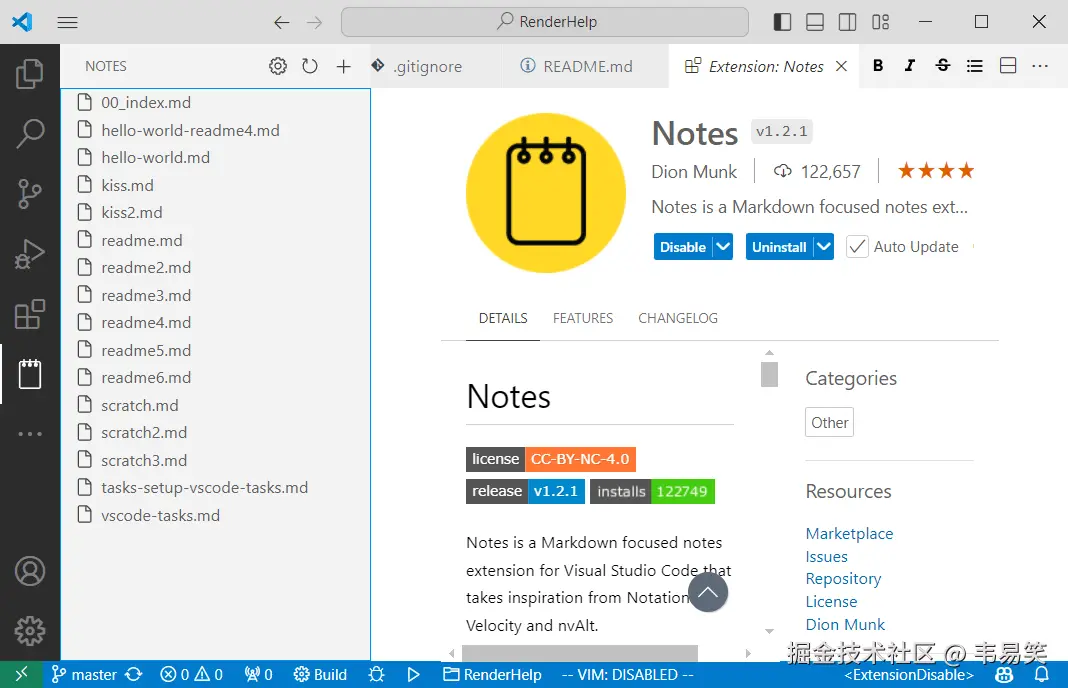Synchronize changes icon next to master
The image size is (1068, 688).
point(134,674)
